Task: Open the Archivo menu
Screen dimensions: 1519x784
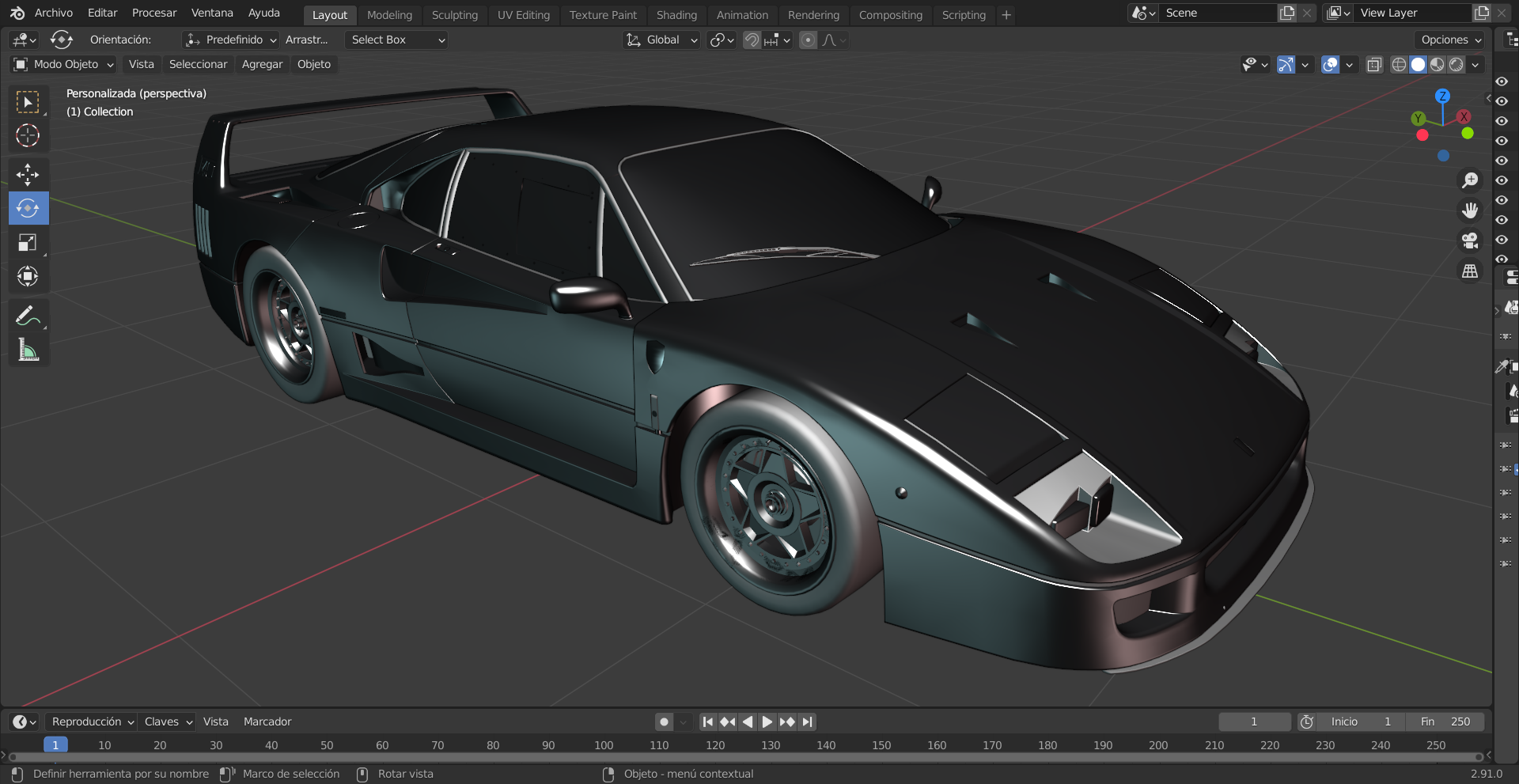Action: (x=54, y=13)
